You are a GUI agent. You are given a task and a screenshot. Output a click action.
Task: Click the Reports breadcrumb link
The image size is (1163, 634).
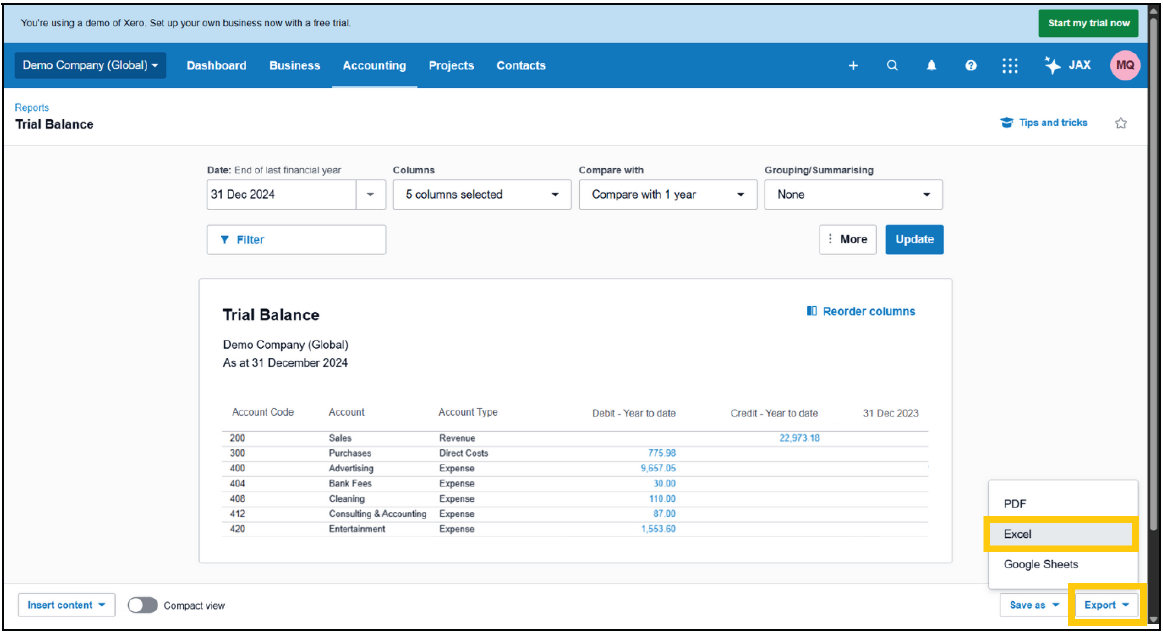tap(32, 108)
